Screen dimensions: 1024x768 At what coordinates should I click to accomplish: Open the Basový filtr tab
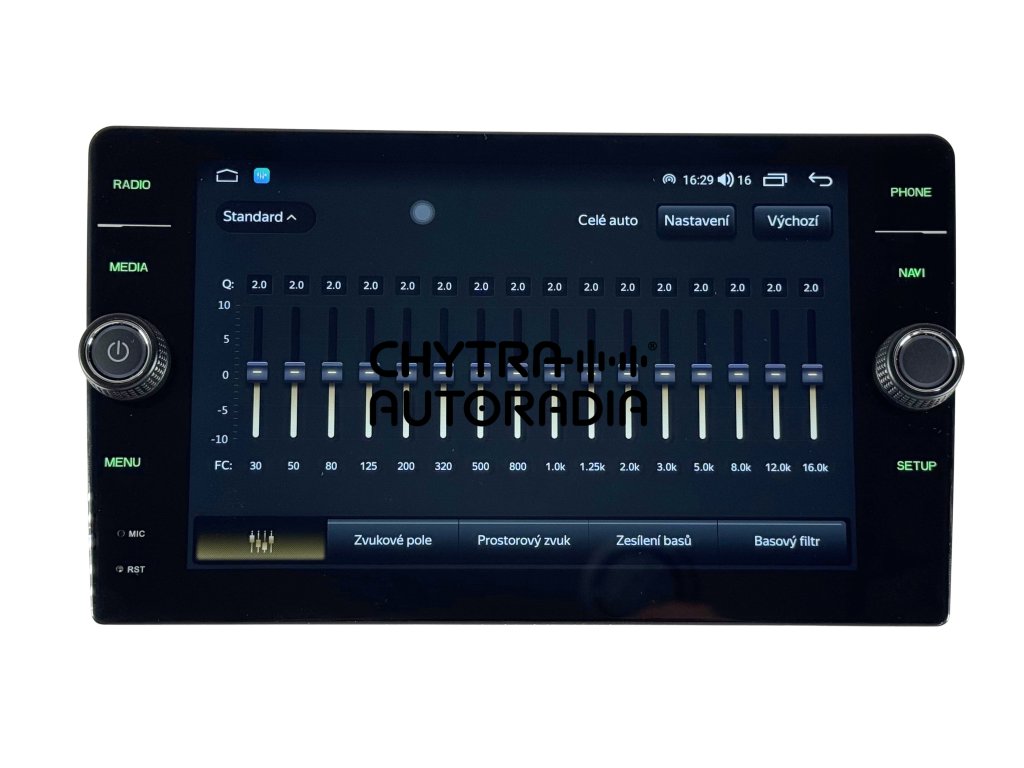(786, 541)
